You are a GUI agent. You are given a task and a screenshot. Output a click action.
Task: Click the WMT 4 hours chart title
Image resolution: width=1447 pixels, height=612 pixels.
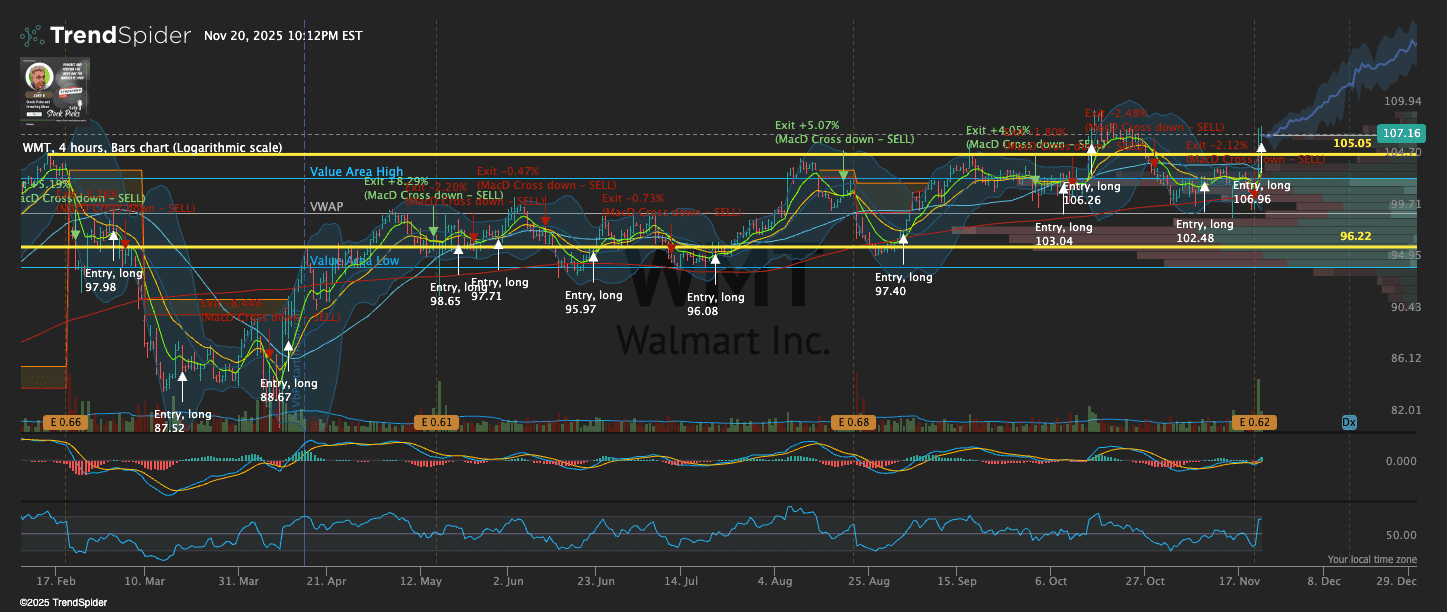[x=152, y=148]
